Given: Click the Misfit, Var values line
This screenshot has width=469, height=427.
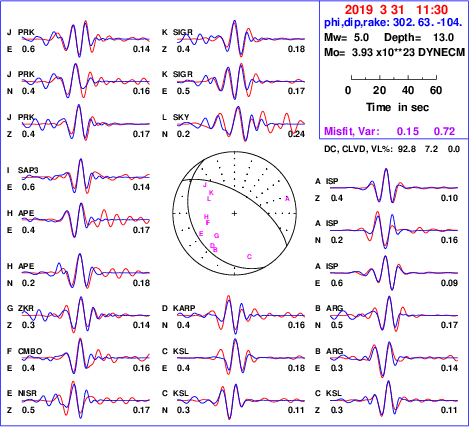Looking at the screenshot, I should click(x=389, y=131).
